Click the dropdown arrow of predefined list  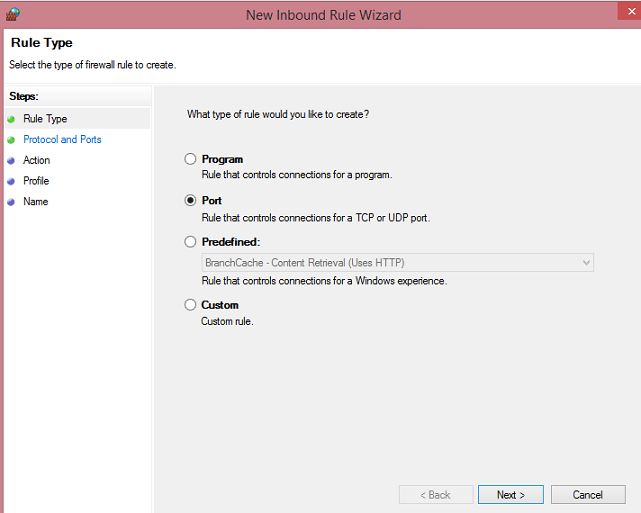pyautogui.click(x=586, y=262)
